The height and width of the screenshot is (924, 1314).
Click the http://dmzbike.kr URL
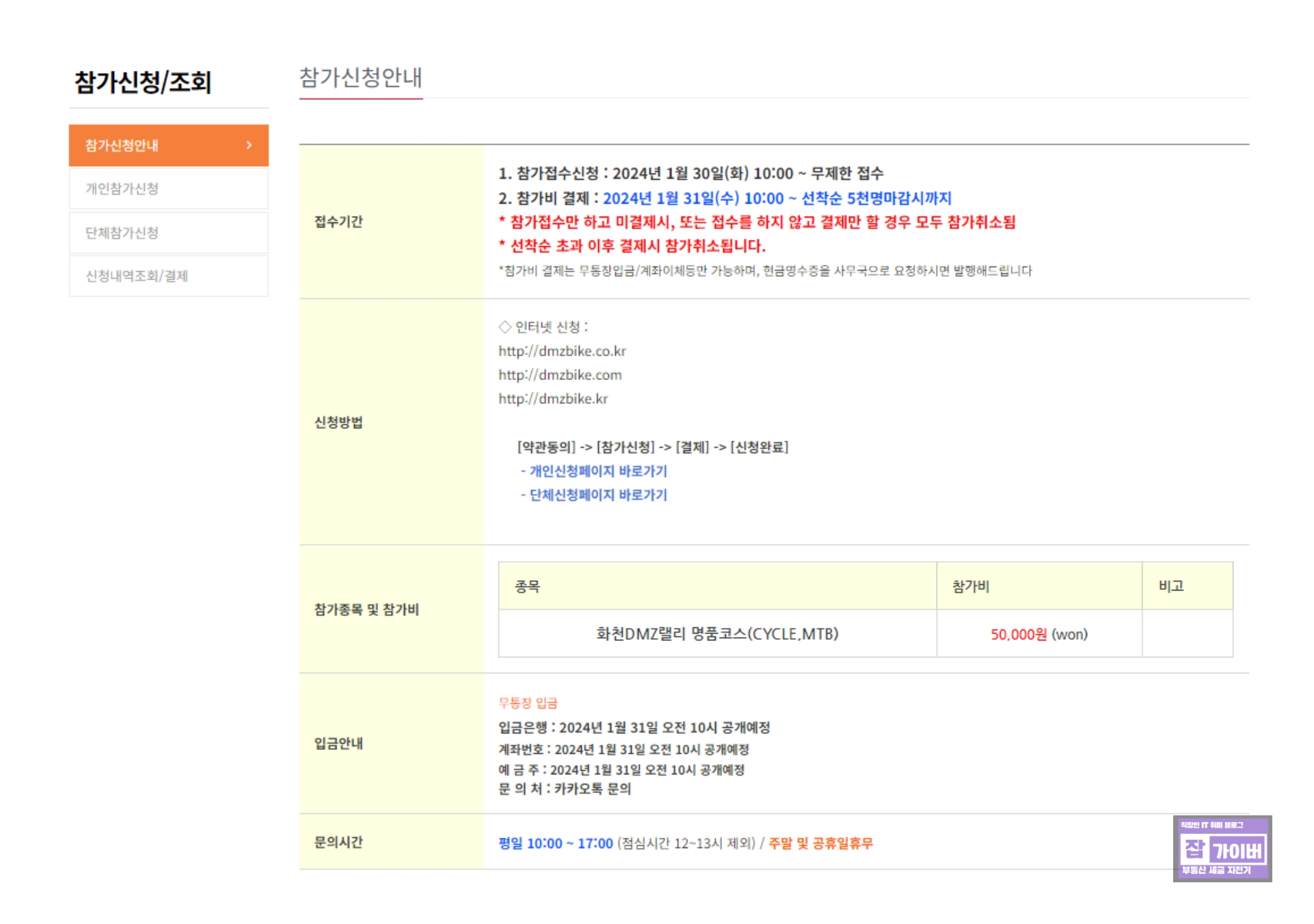coord(552,399)
